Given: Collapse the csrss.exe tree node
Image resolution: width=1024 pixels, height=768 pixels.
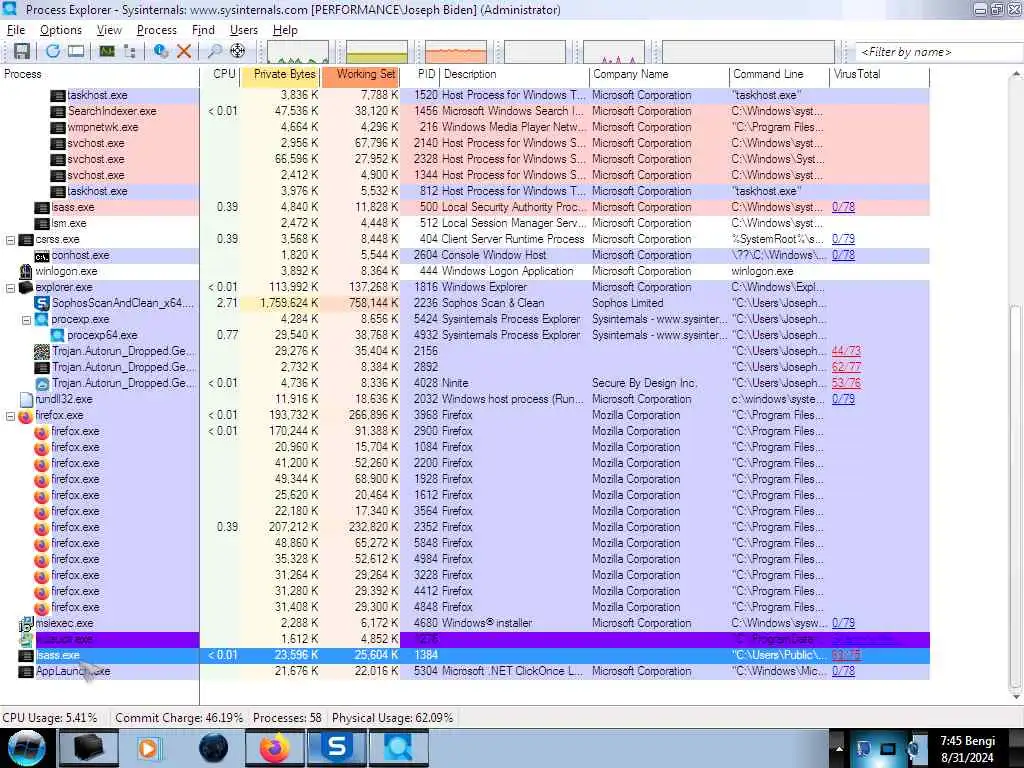Looking at the screenshot, I should coord(10,240).
